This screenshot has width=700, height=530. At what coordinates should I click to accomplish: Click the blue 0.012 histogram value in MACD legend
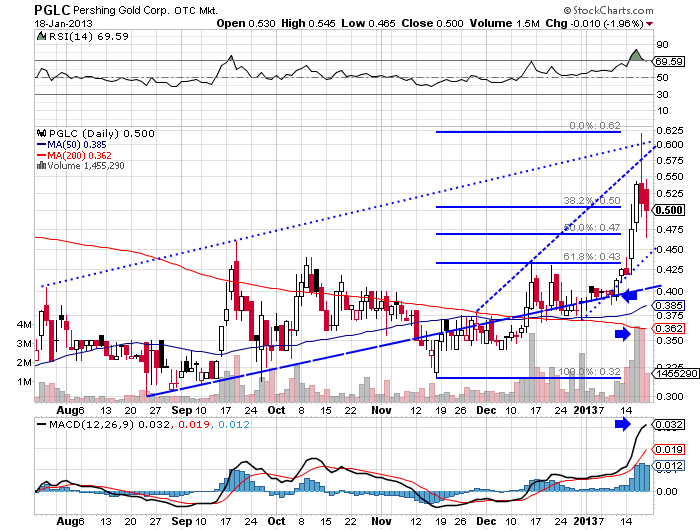click(234, 424)
